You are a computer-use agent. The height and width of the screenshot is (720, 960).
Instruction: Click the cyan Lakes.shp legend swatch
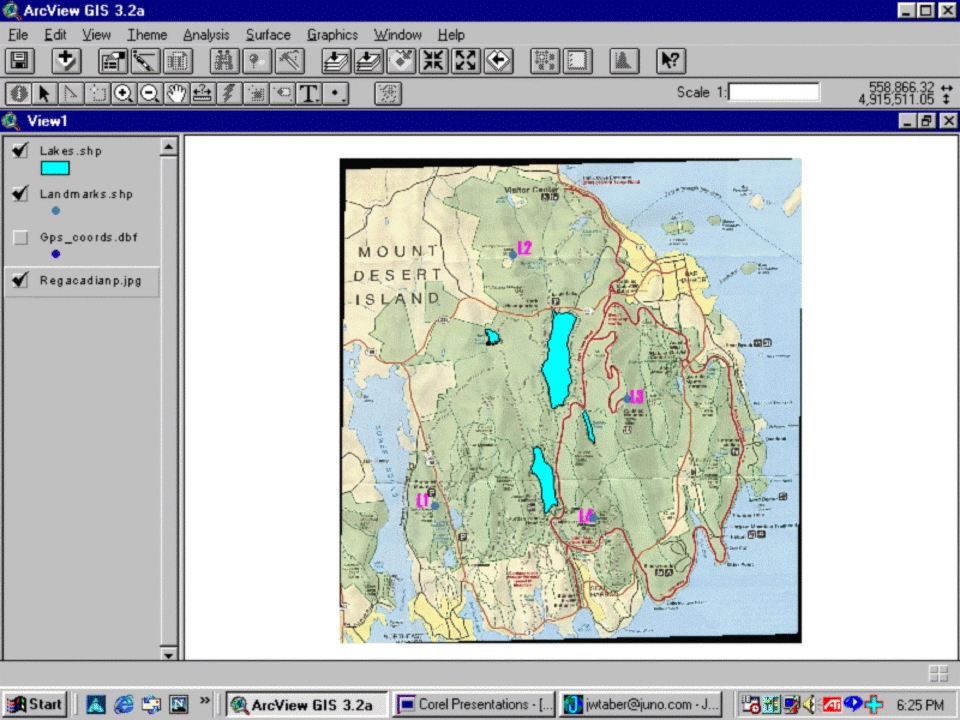55,168
